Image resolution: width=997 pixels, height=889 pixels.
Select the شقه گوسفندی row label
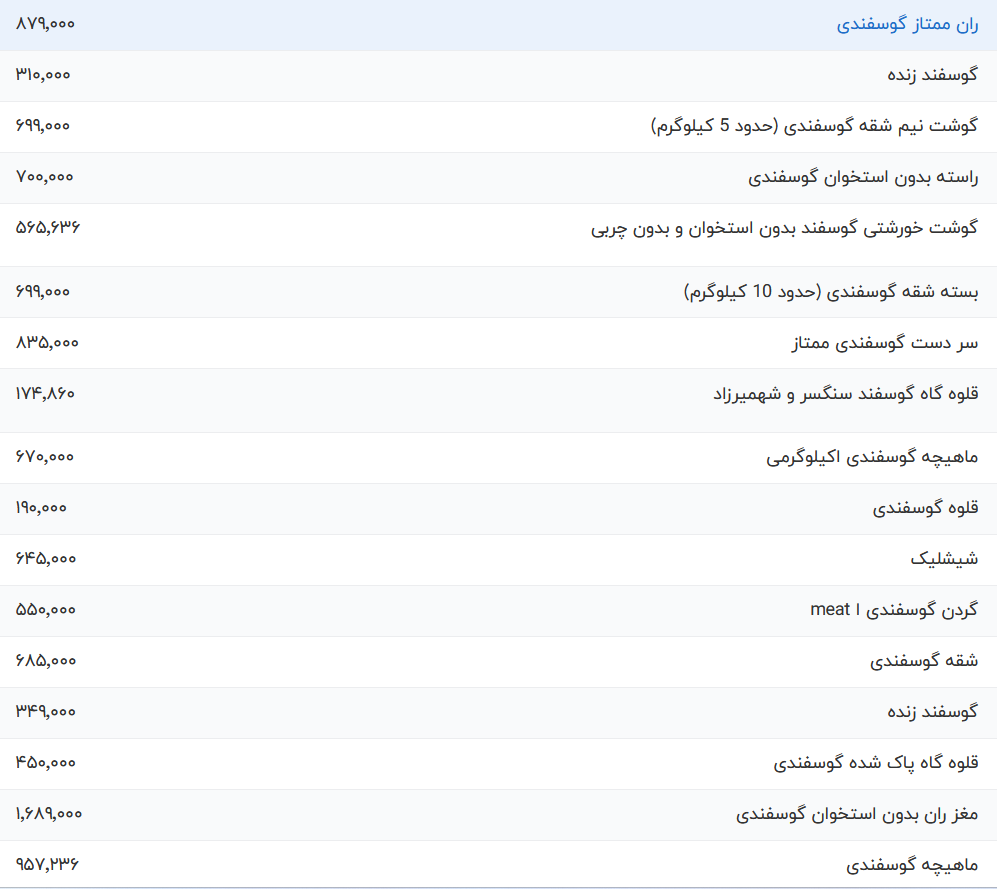pos(924,661)
